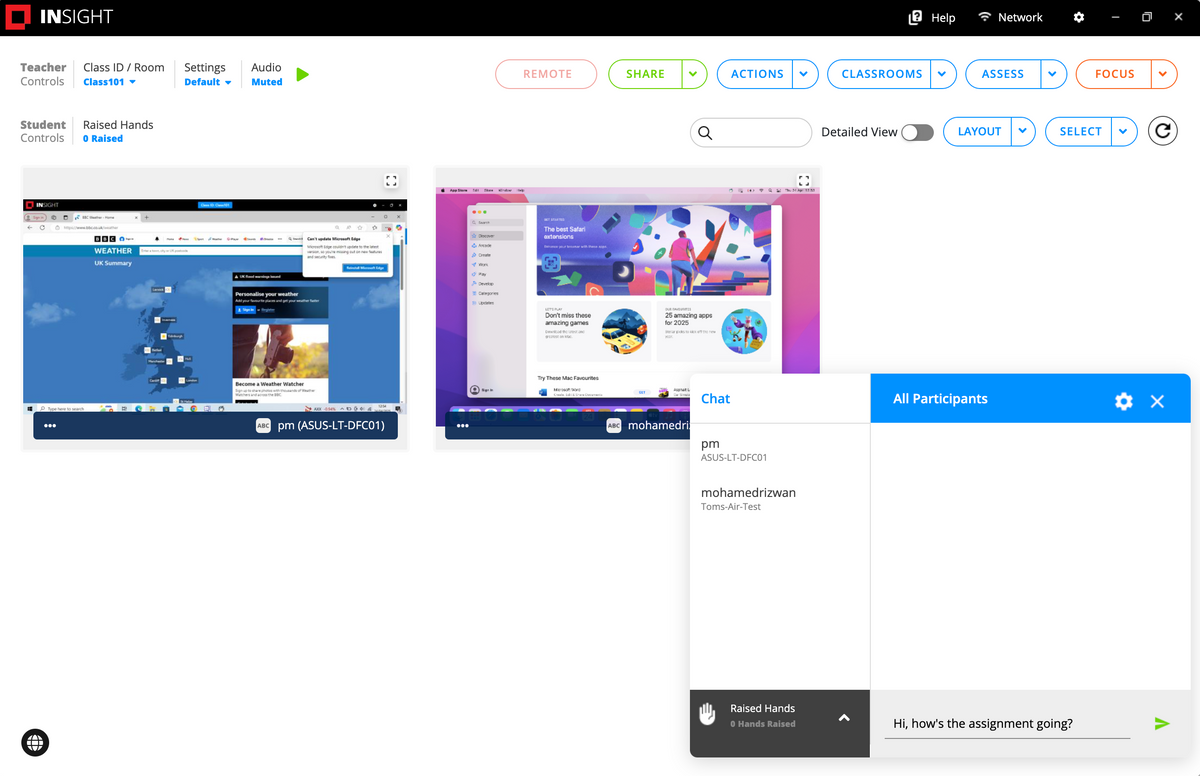Open Help from the title bar
Screen dimensions: 1200x776
(932, 17)
